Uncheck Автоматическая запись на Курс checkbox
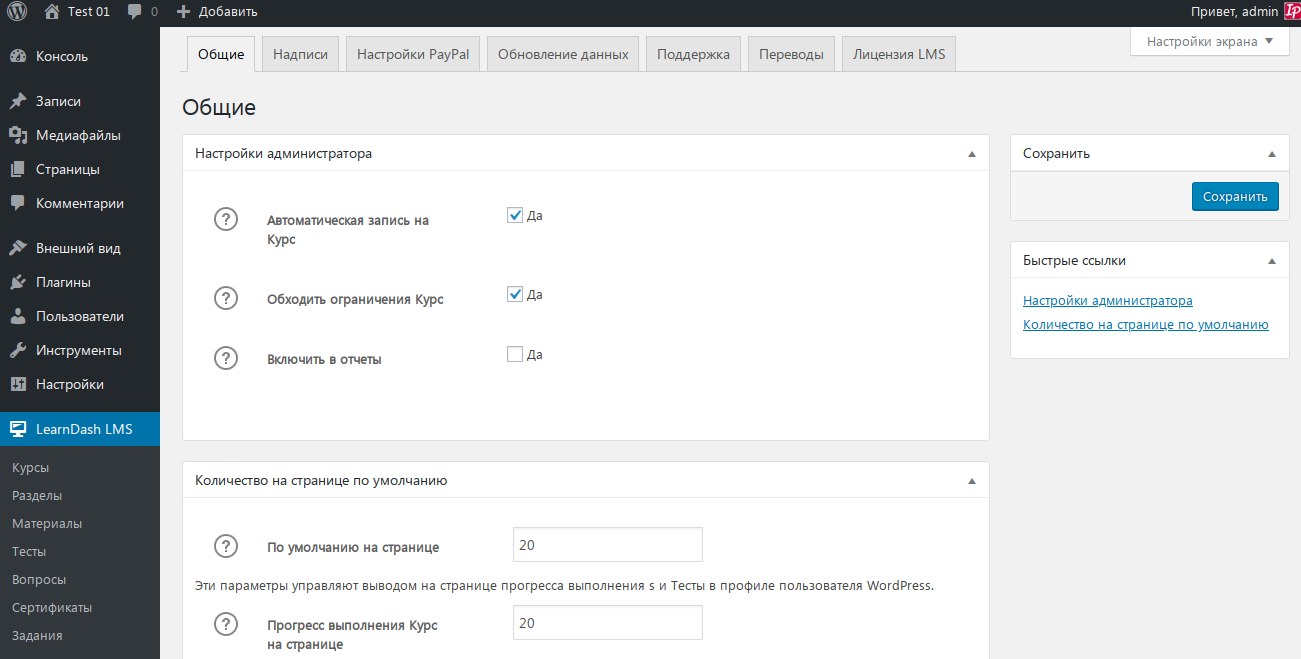This screenshot has width=1301, height=659. 515,215
